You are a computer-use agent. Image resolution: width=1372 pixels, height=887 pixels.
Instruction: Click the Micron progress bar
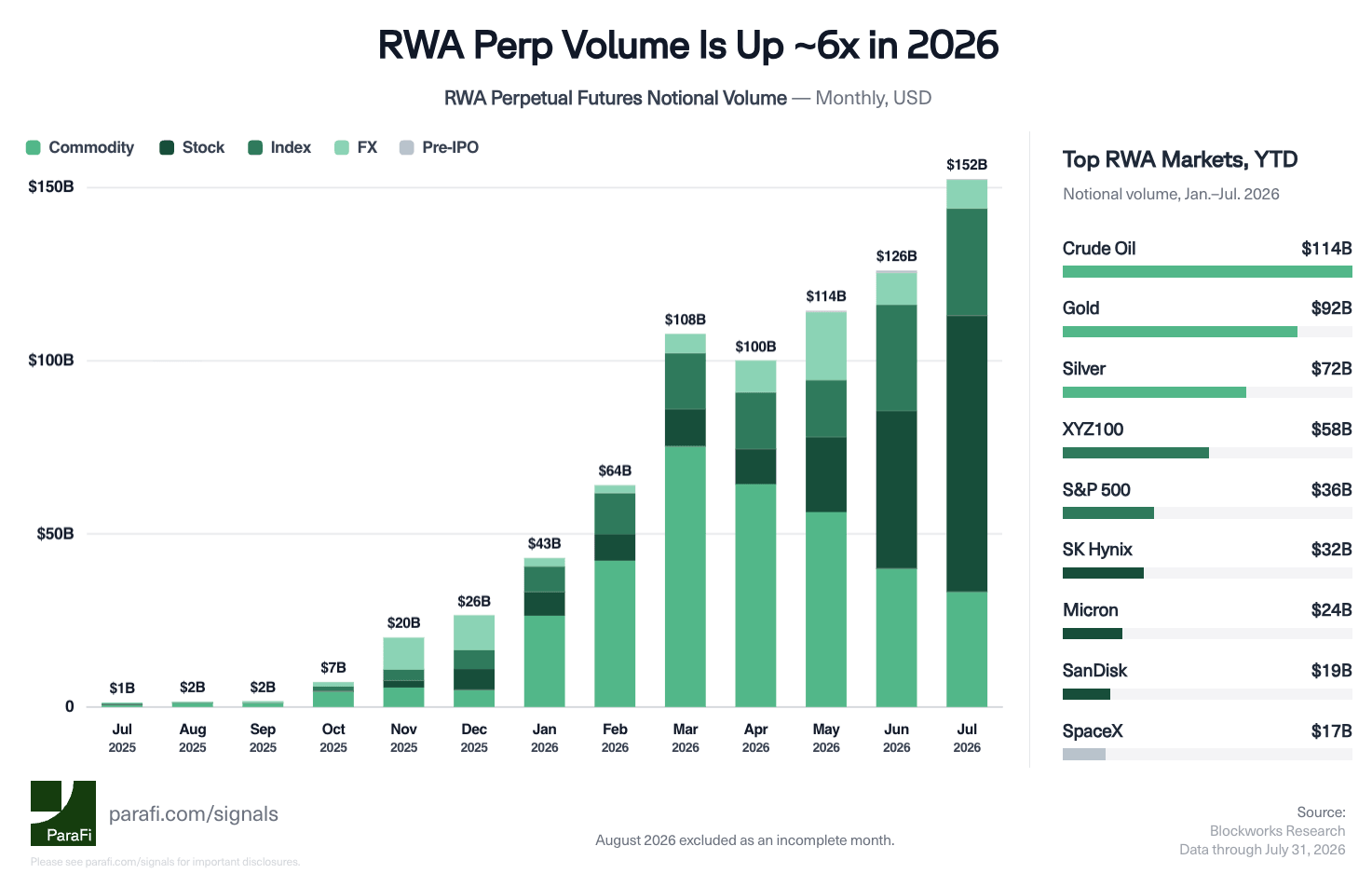1207,634
